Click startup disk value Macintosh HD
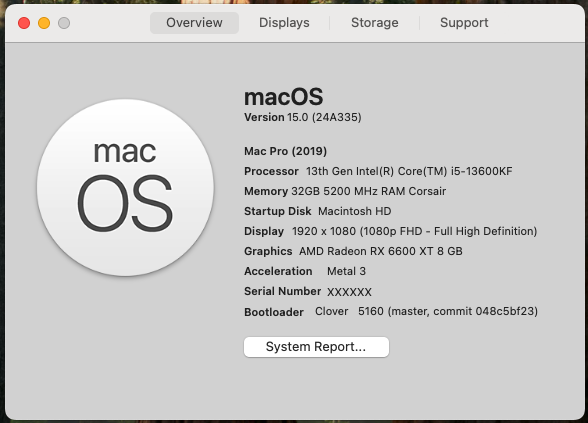This screenshot has width=588, height=423. click(x=354, y=211)
